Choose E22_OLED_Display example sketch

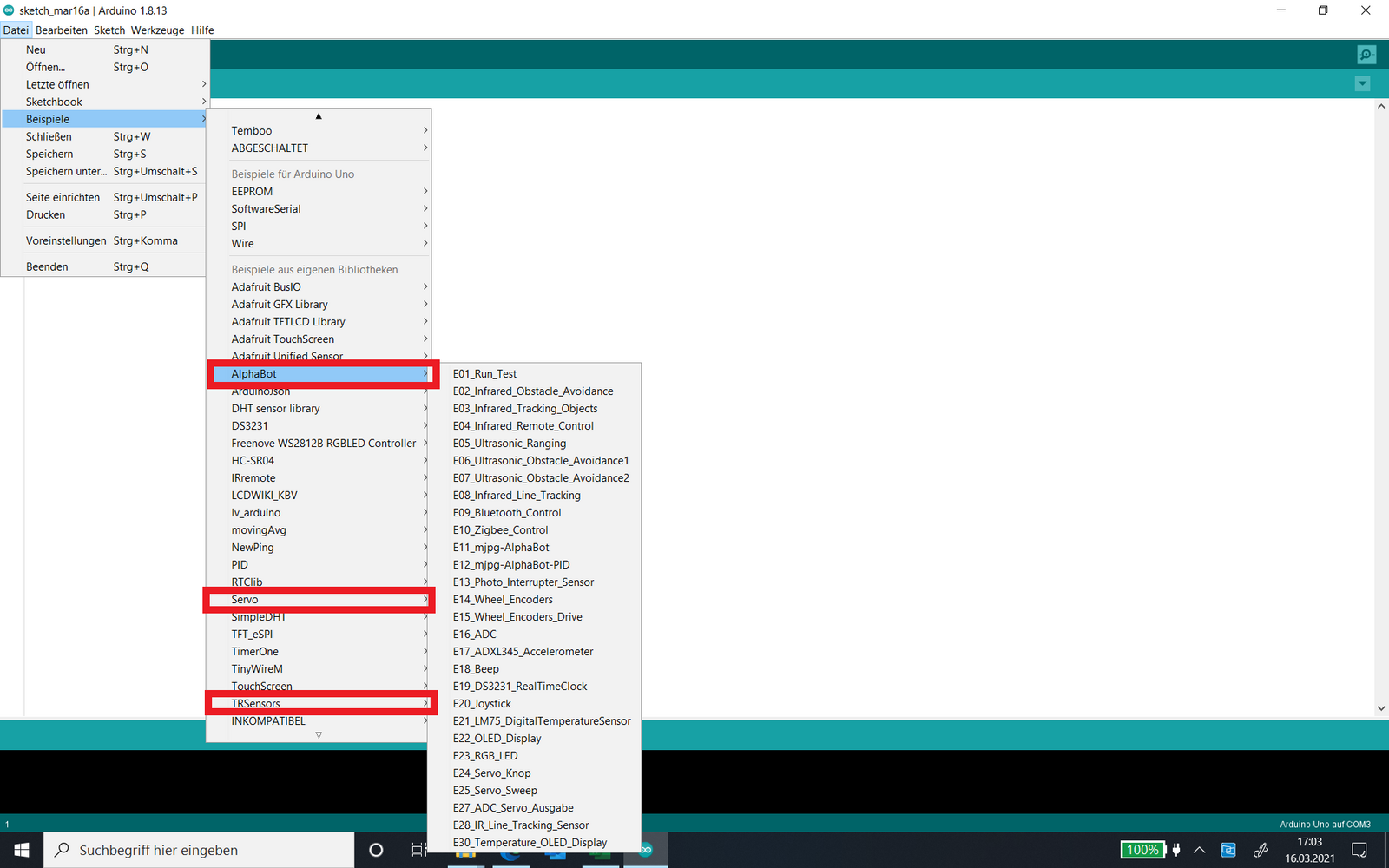click(x=497, y=739)
